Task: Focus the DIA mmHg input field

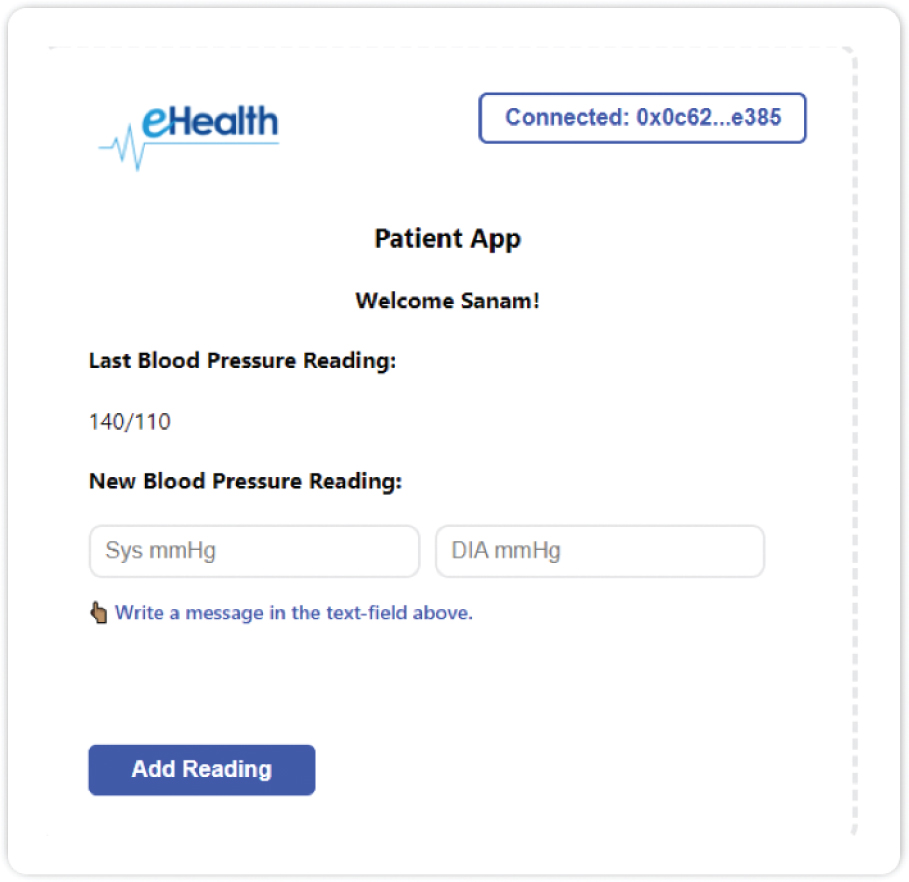Action: pos(600,551)
